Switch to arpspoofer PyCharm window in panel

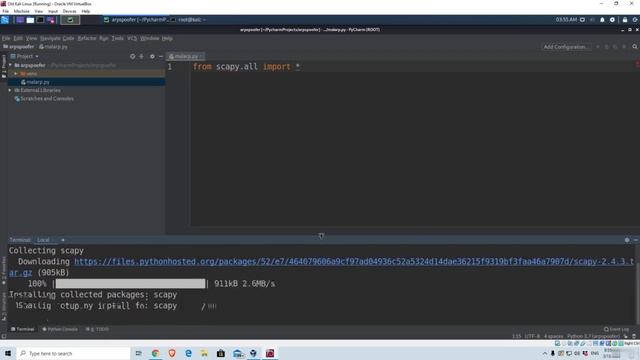pos(137,20)
